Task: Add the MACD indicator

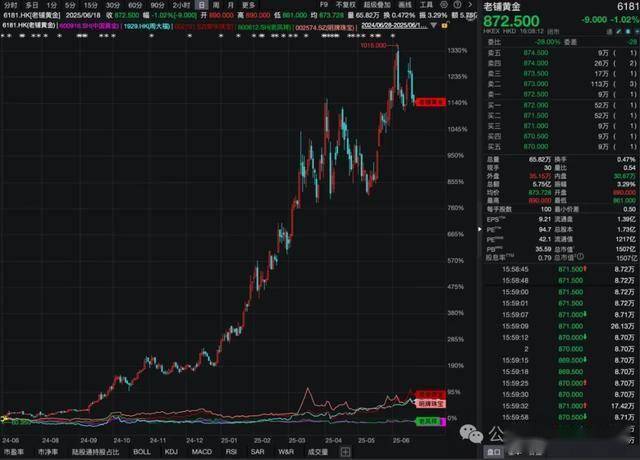Action: point(202,452)
